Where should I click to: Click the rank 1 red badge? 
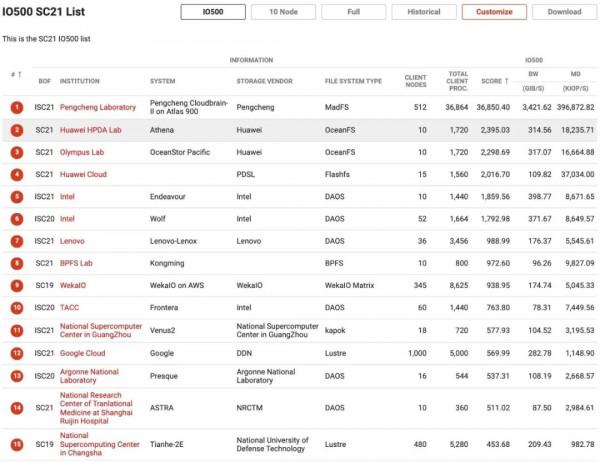point(16,107)
